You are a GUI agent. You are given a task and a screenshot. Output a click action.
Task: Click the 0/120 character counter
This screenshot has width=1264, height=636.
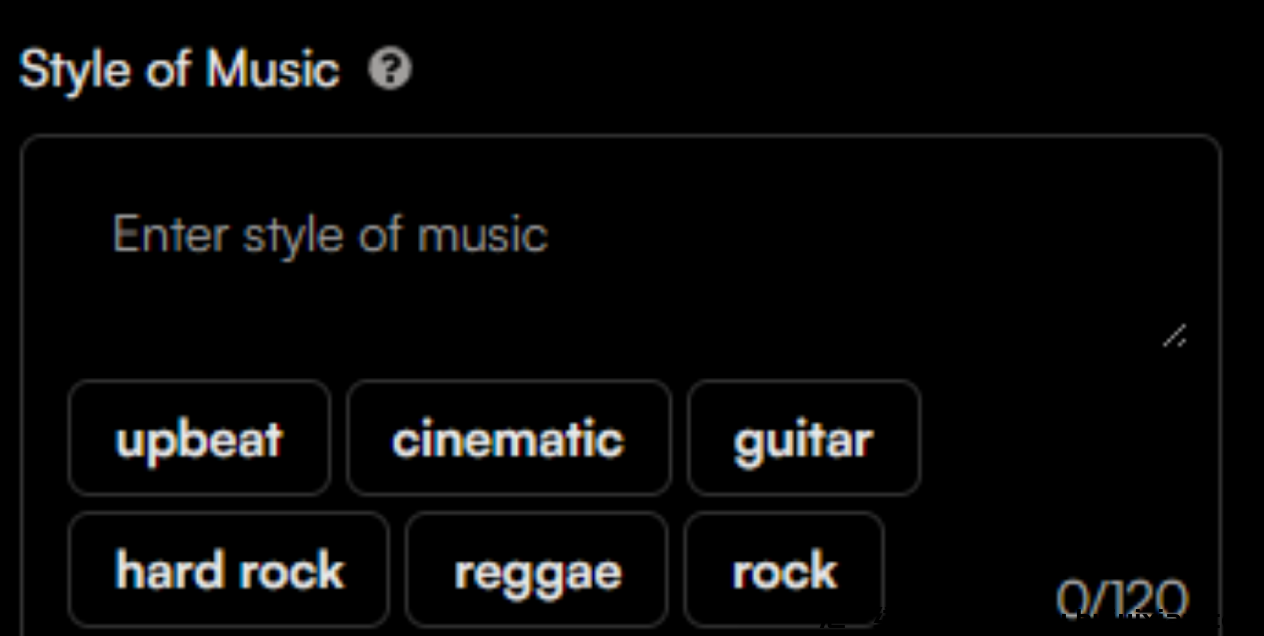click(1122, 598)
